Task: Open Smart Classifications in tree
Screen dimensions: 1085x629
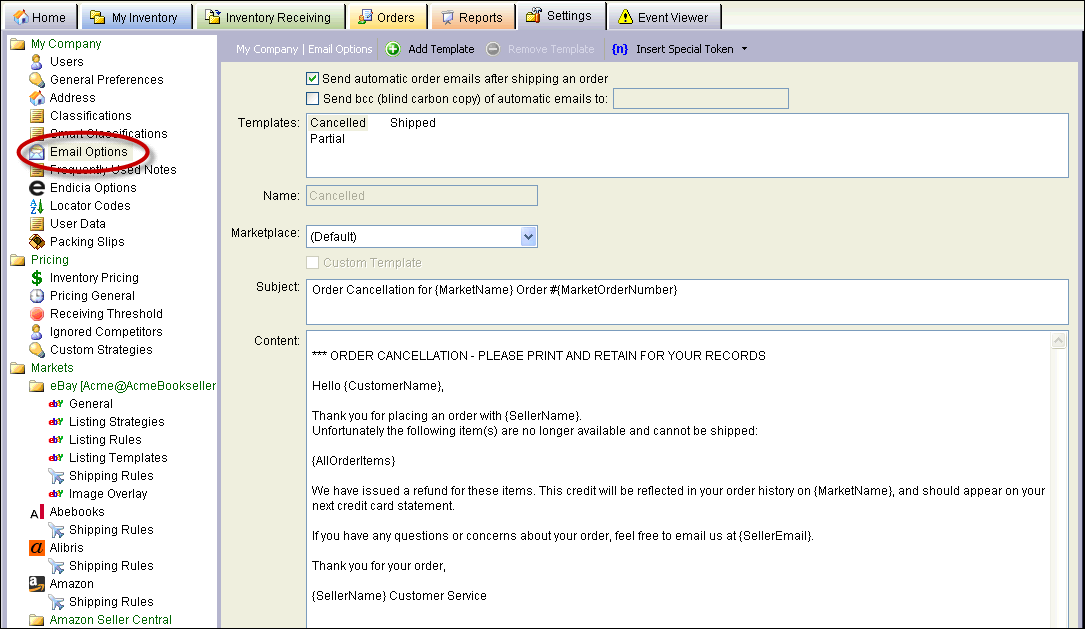Action: tap(108, 134)
